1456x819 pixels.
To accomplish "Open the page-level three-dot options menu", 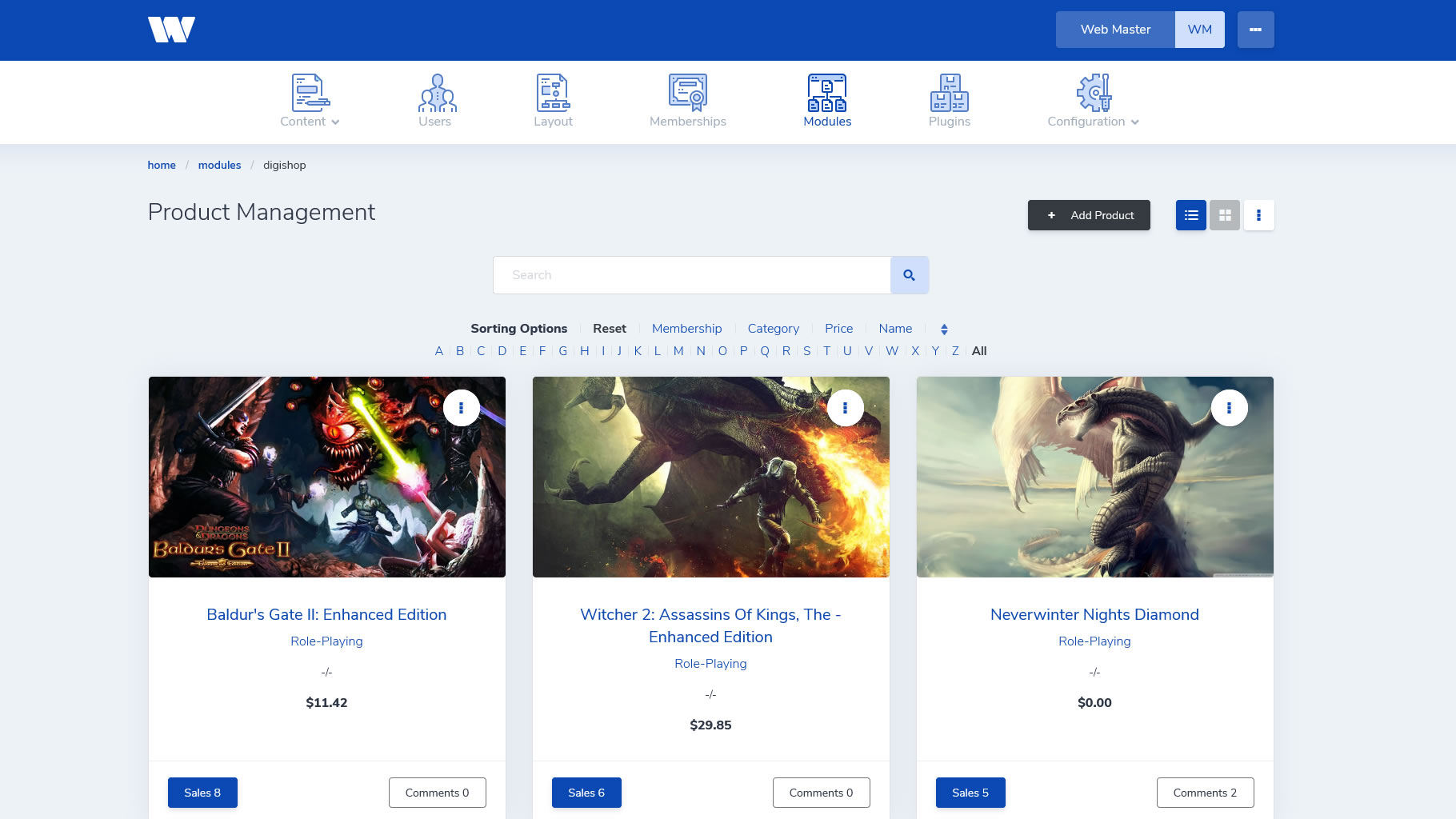I will 1259,215.
